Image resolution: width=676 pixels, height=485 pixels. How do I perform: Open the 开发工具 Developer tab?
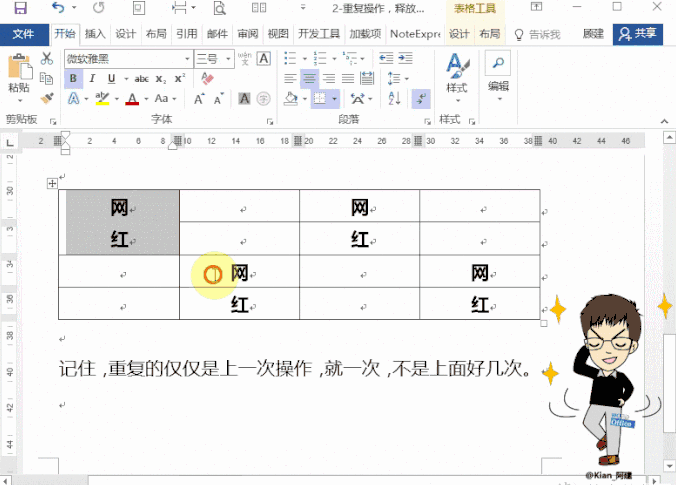319,34
